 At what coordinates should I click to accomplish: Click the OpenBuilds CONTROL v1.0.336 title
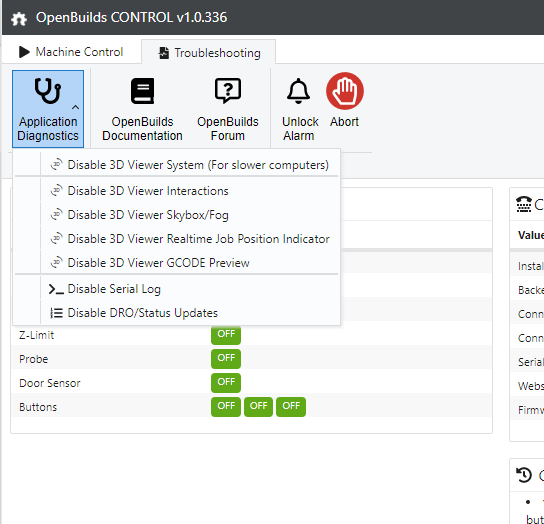click(x=131, y=17)
